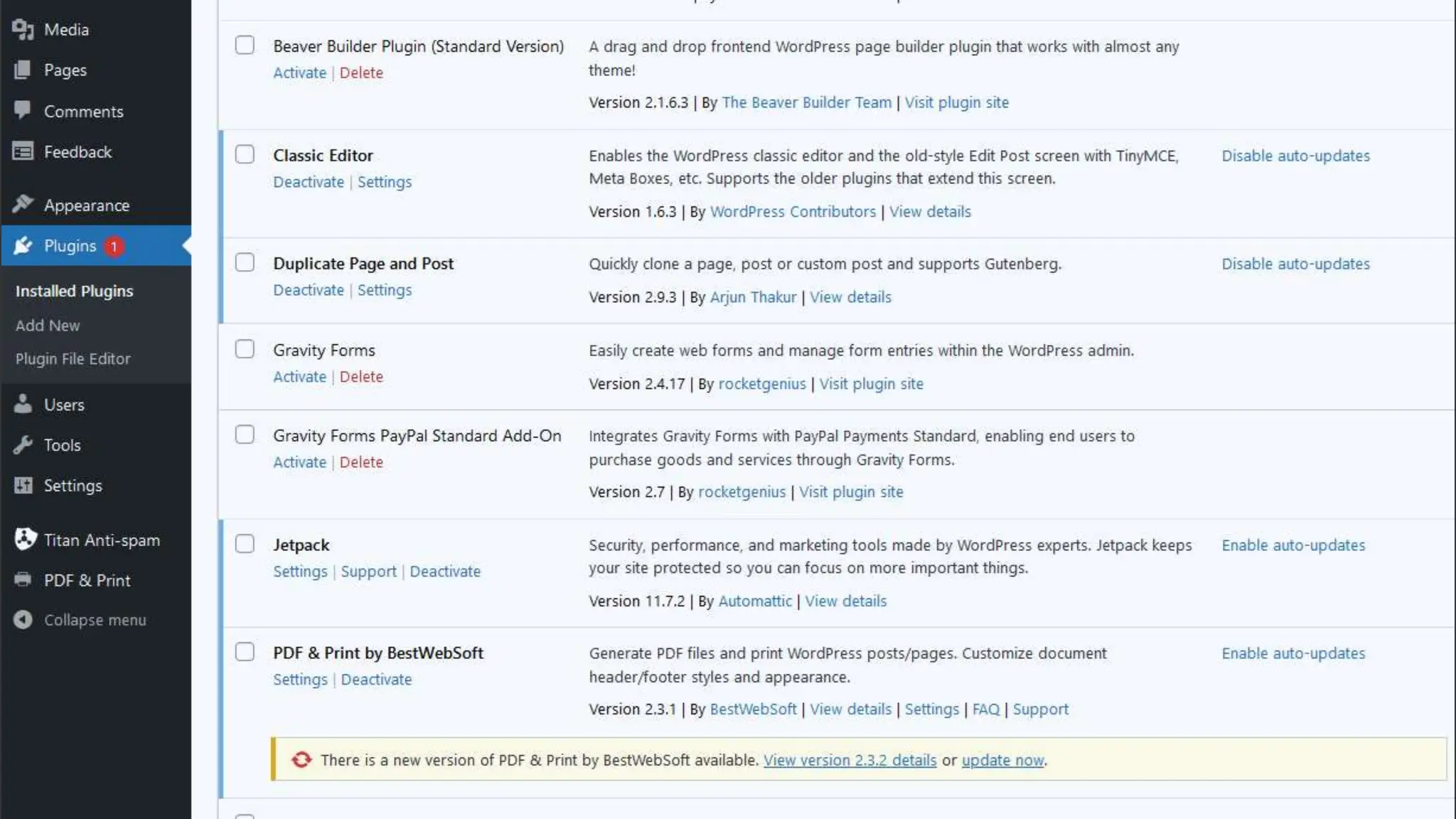
Task: Enable auto-updates for Jetpack
Action: point(1293,545)
